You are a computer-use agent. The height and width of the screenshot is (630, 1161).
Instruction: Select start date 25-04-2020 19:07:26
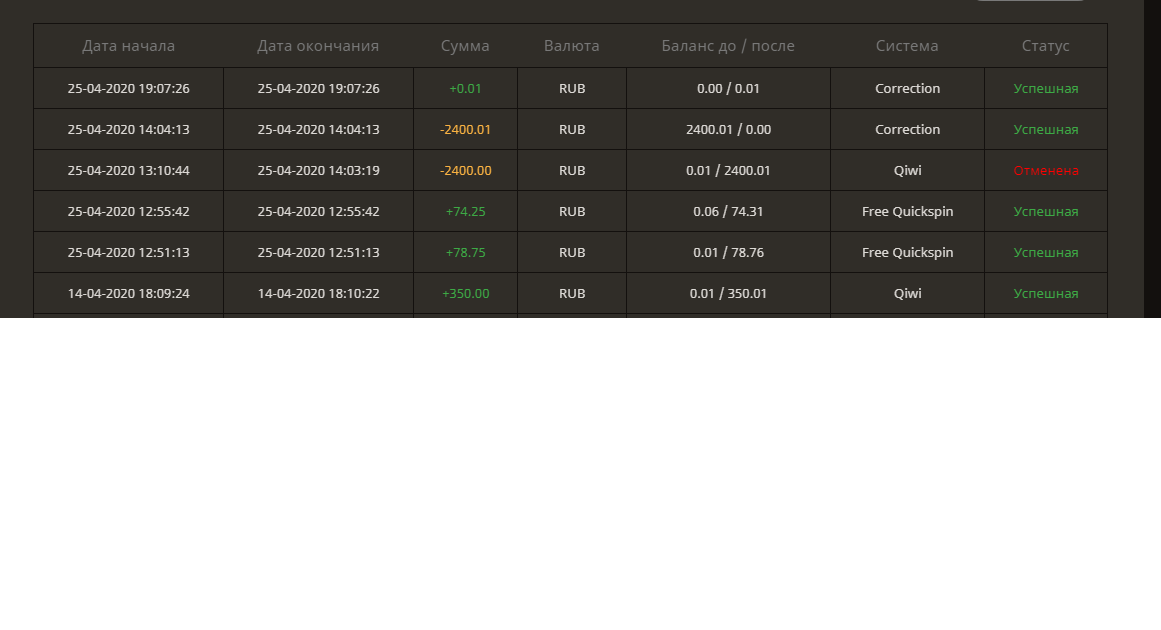point(128,88)
